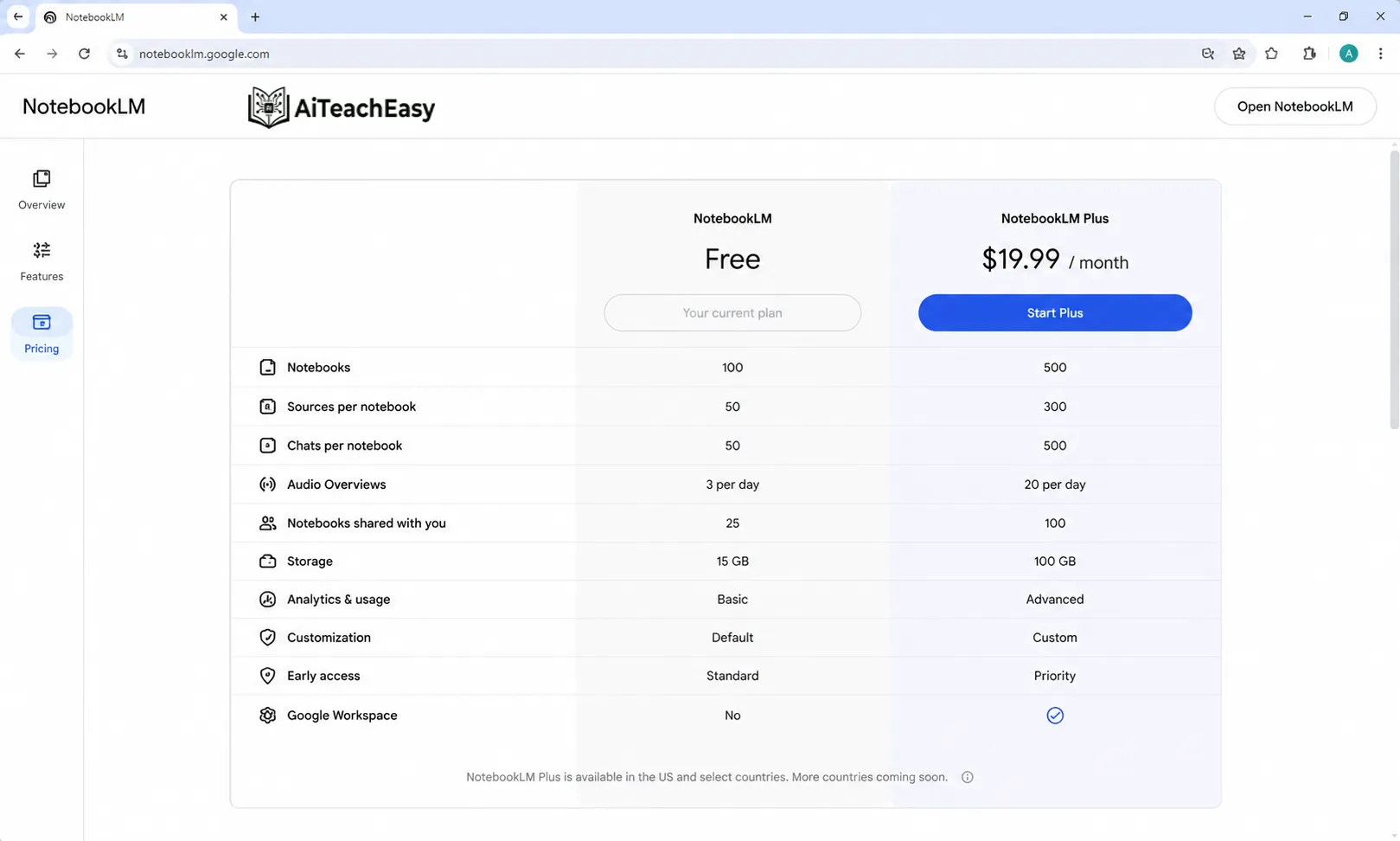Click the Your current plan button

pos(732,313)
